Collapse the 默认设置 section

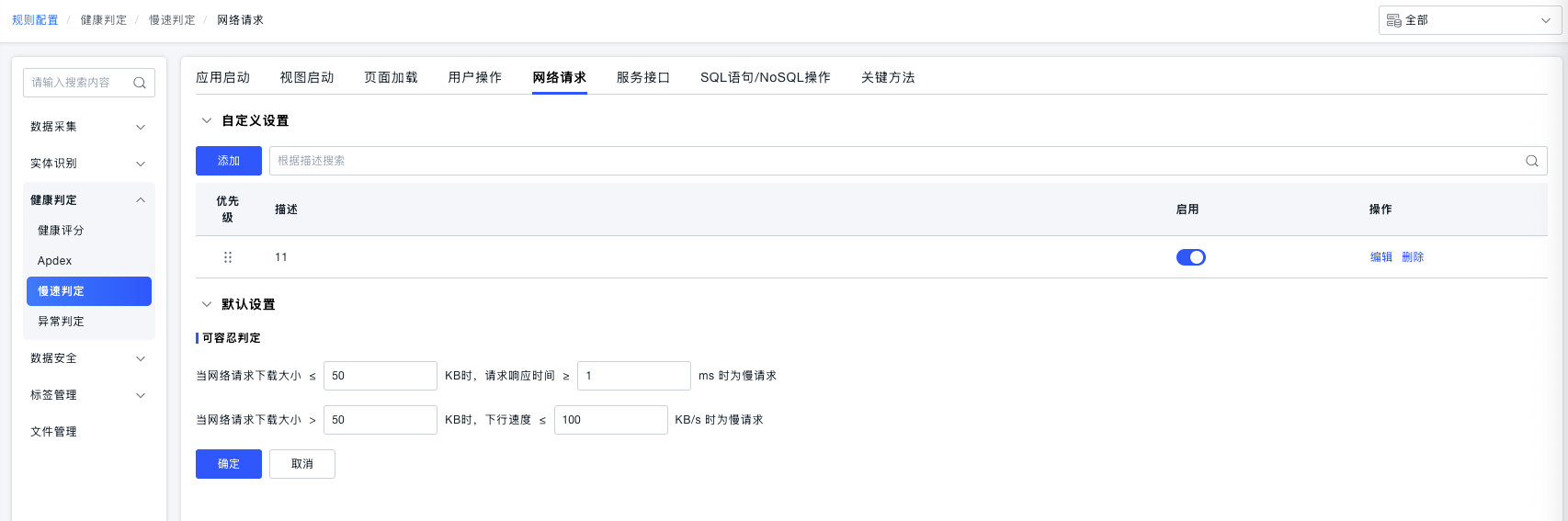click(207, 304)
